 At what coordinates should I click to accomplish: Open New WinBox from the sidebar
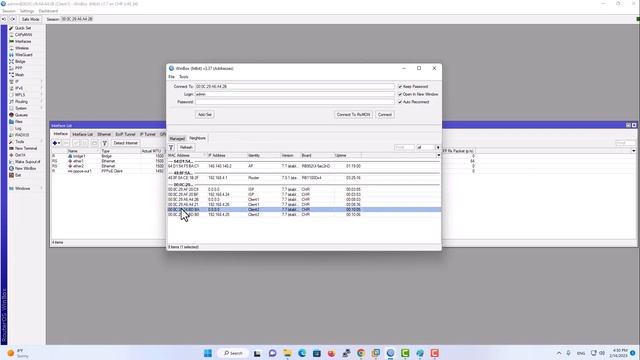[25, 168]
